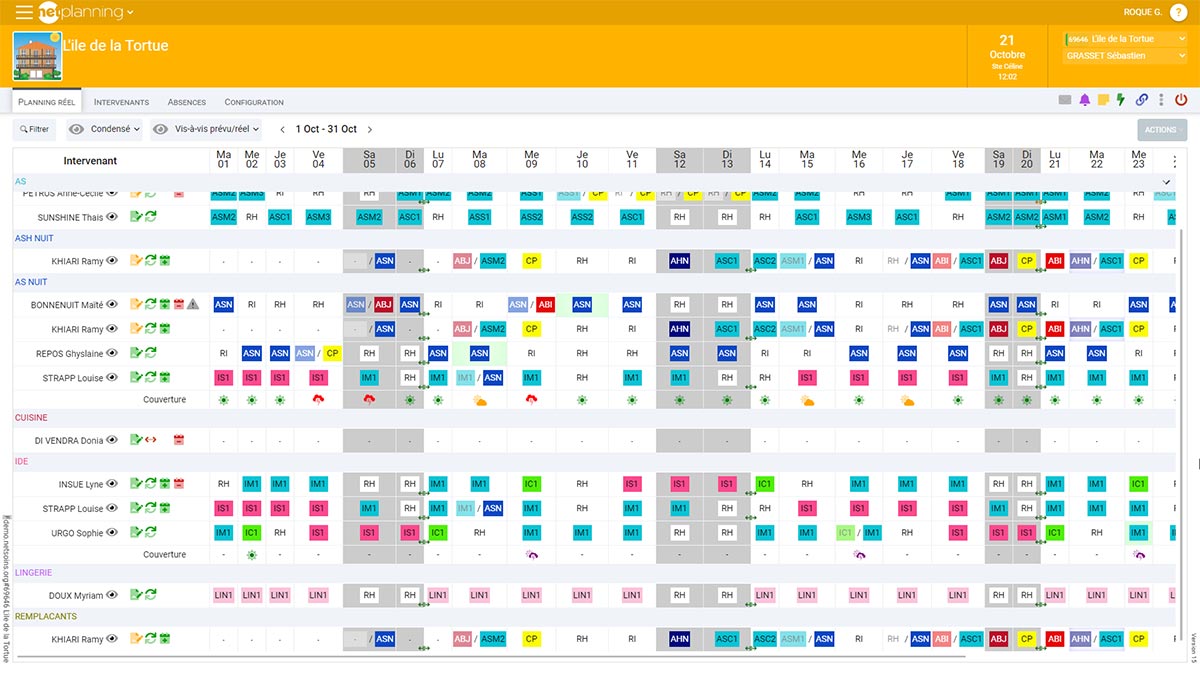
Task: Click the yellow sticky note icon
Action: [1103, 98]
